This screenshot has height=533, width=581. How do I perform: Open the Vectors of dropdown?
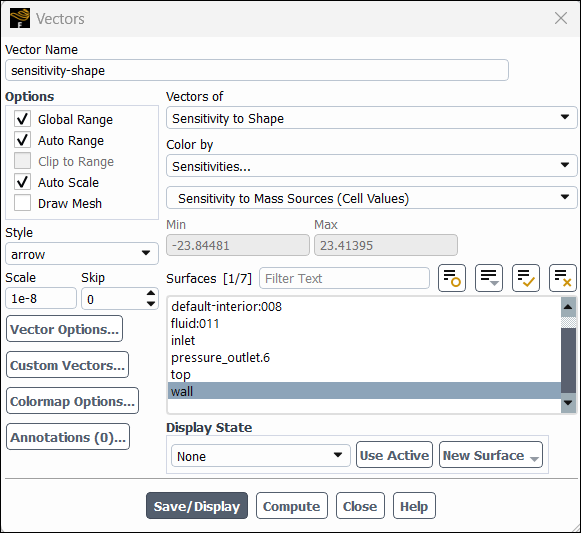click(372, 118)
